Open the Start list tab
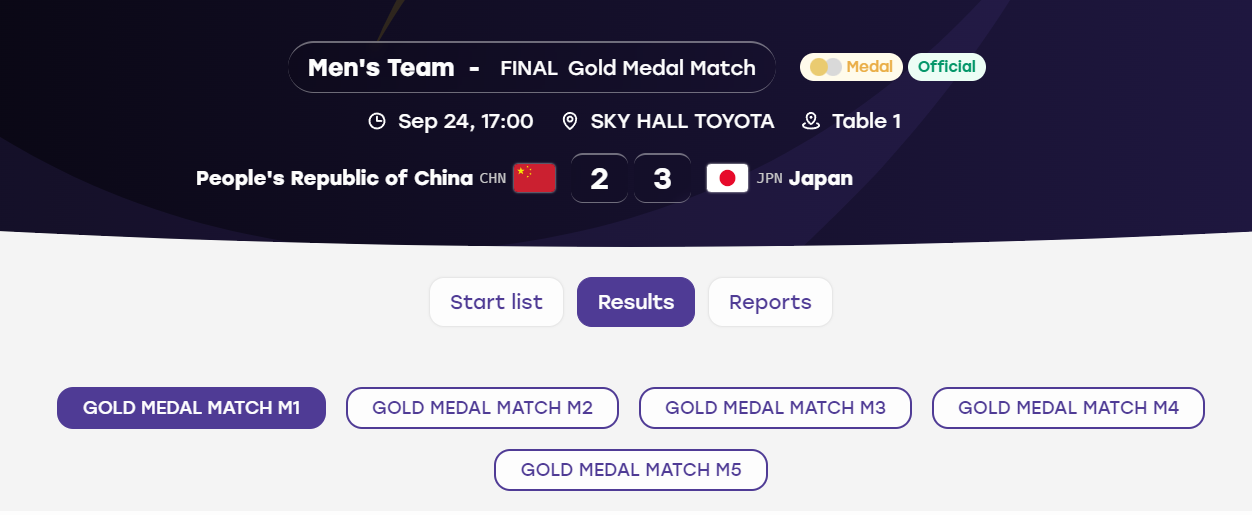This screenshot has height=515, width=1252. [x=496, y=302]
